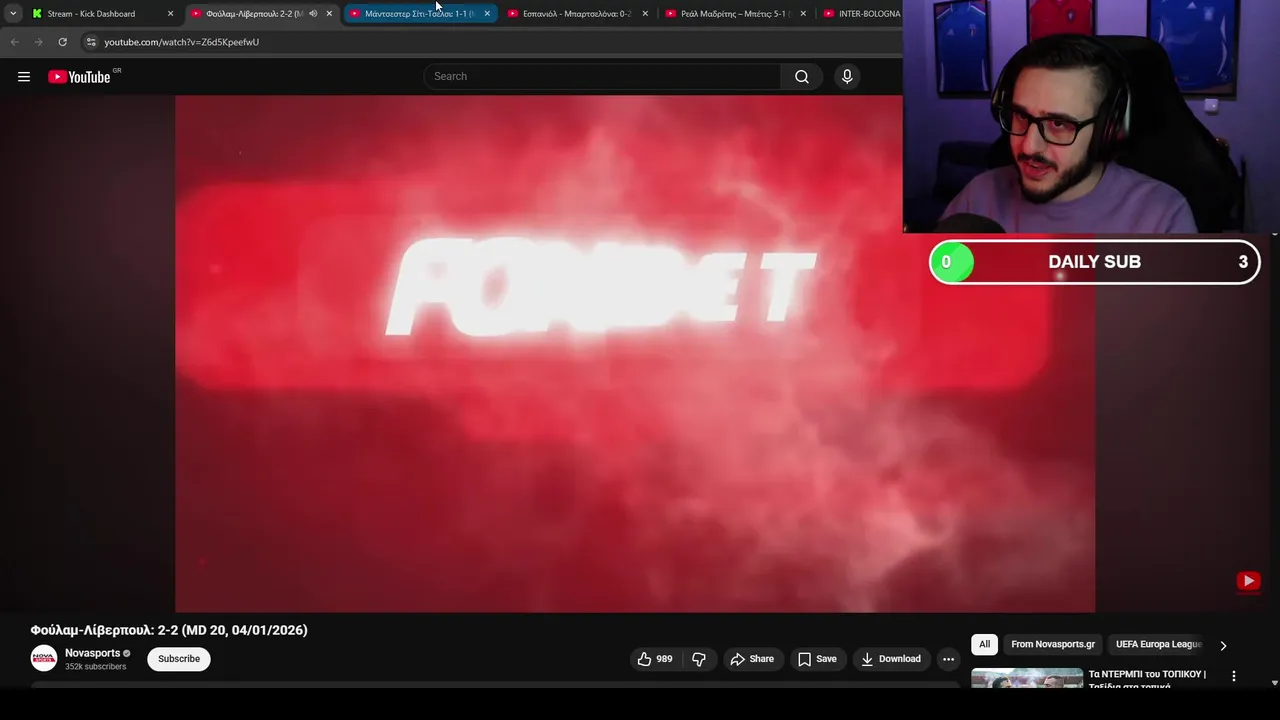The image size is (1280, 720).
Task: Close the Ρεάλ Μαδρίτης tab
Action: (x=803, y=14)
